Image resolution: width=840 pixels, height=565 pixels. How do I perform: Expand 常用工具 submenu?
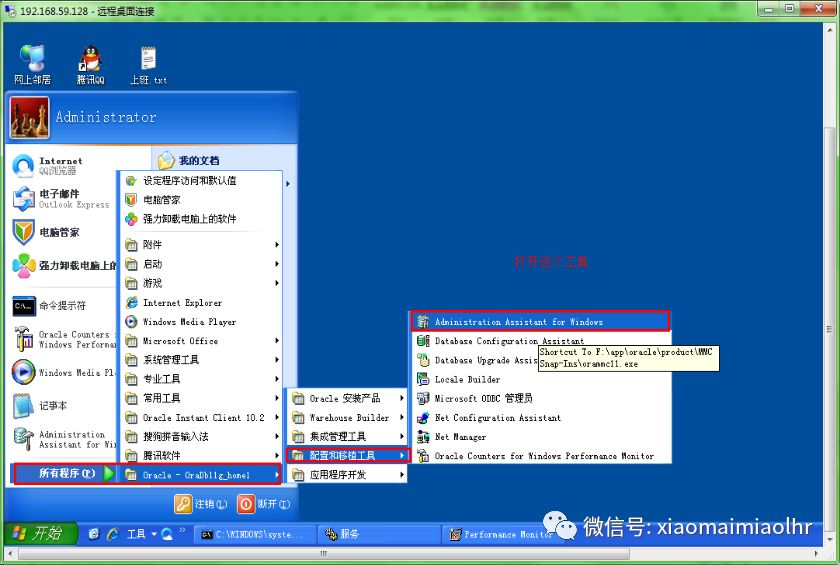[x=201, y=398]
